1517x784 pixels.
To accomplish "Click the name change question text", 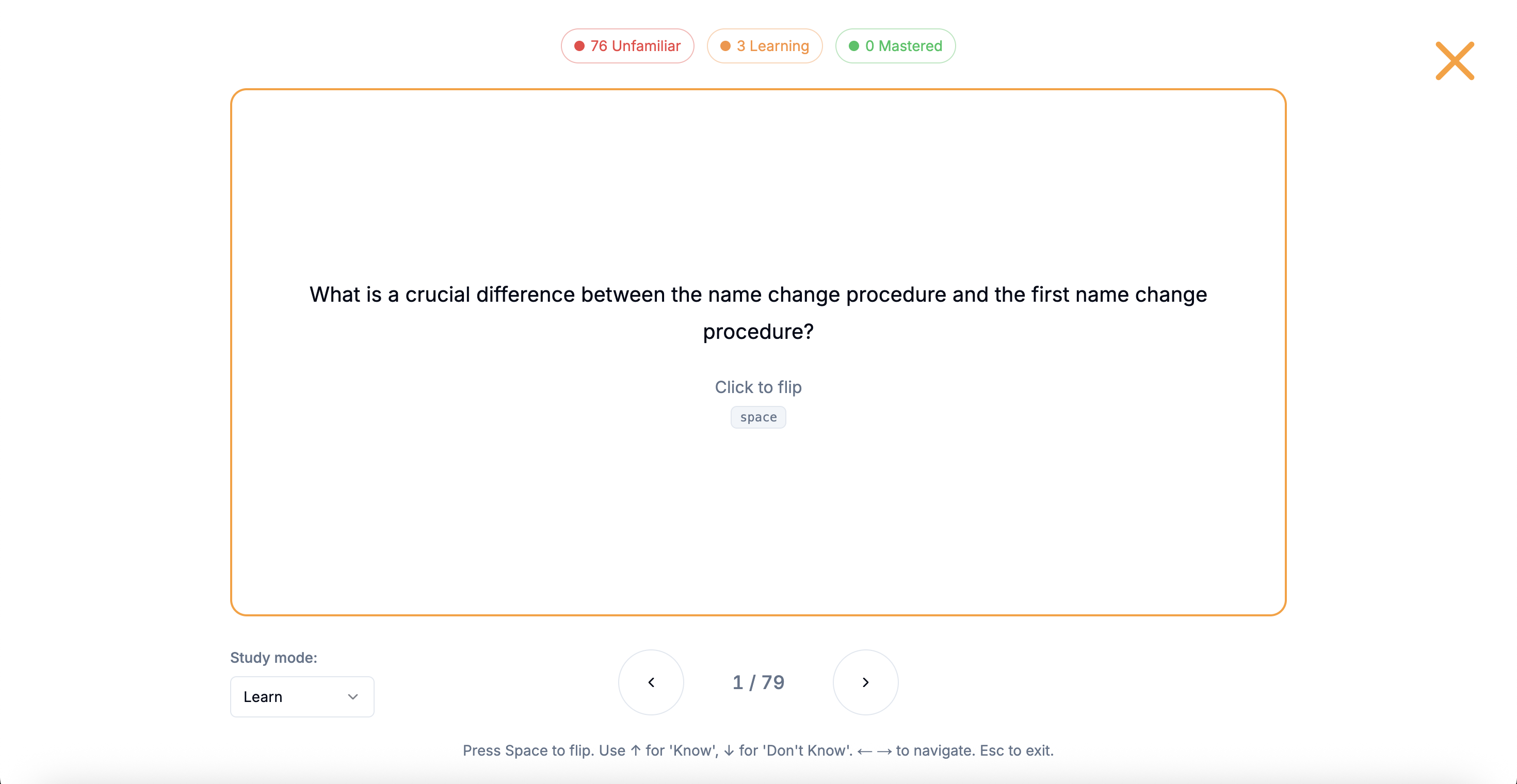I will click(x=758, y=312).
